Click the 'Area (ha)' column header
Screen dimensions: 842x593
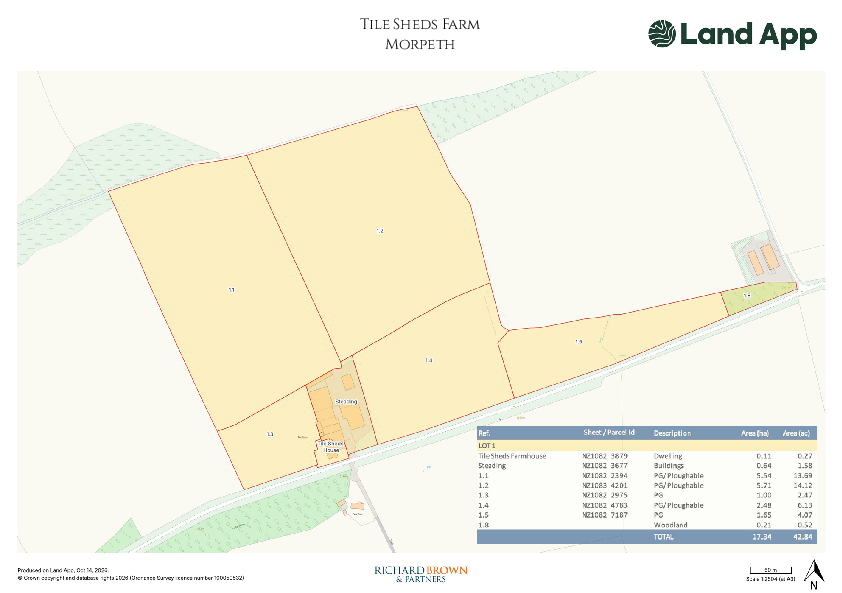pyautogui.click(x=755, y=433)
